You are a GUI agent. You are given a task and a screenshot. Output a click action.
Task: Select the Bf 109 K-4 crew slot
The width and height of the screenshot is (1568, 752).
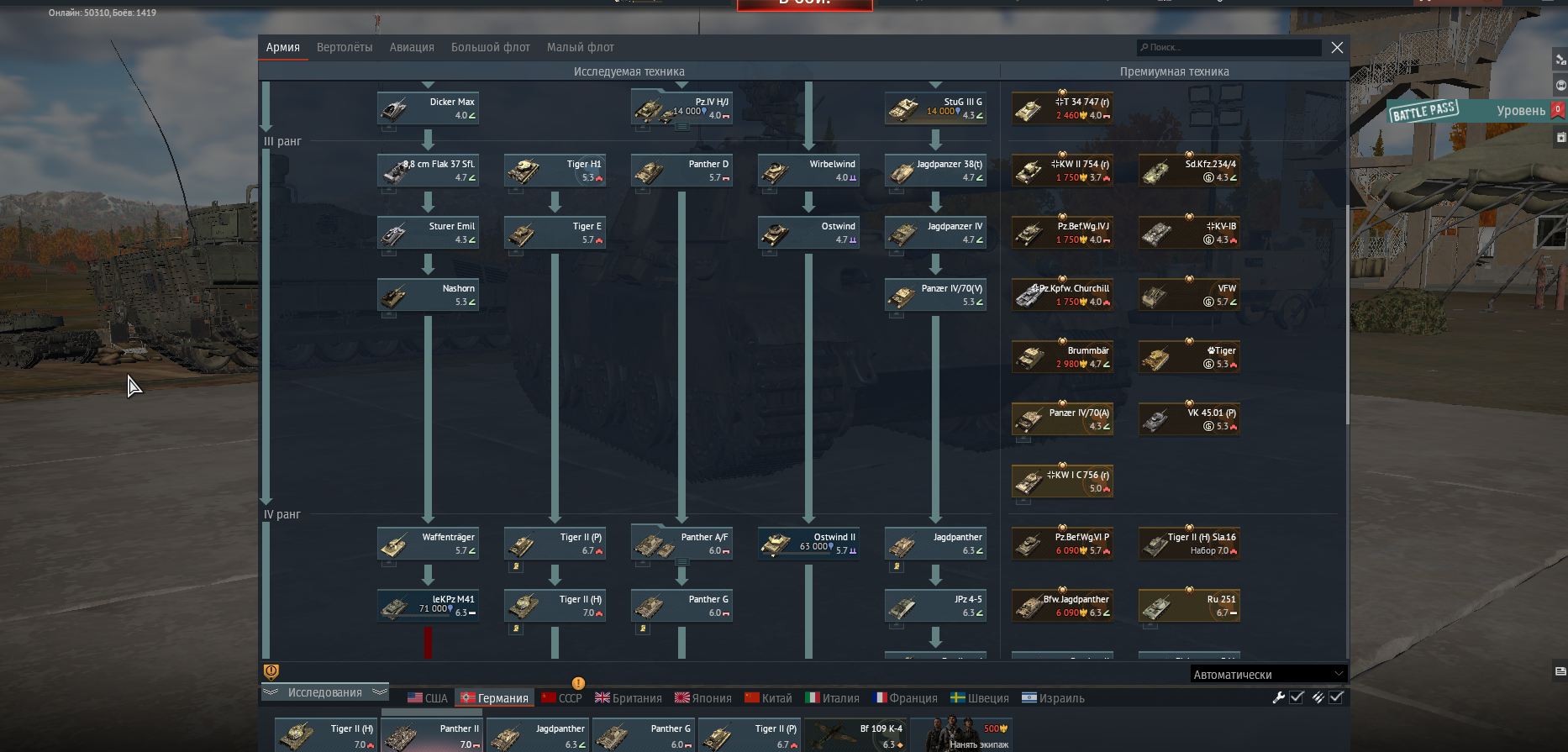(x=855, y=735)
